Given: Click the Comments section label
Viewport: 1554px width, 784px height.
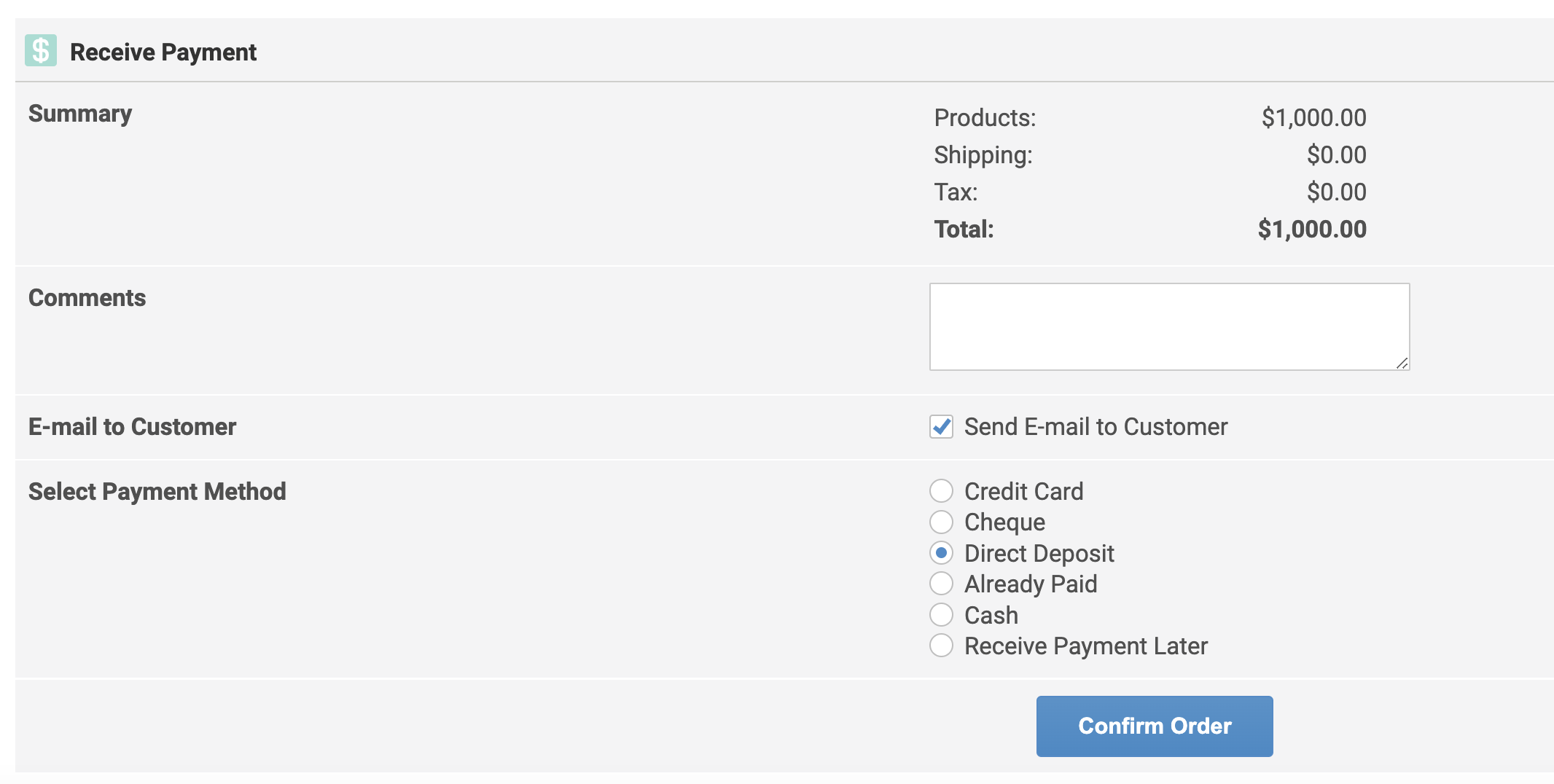Looking at the screenshot, I should (87, 298).
